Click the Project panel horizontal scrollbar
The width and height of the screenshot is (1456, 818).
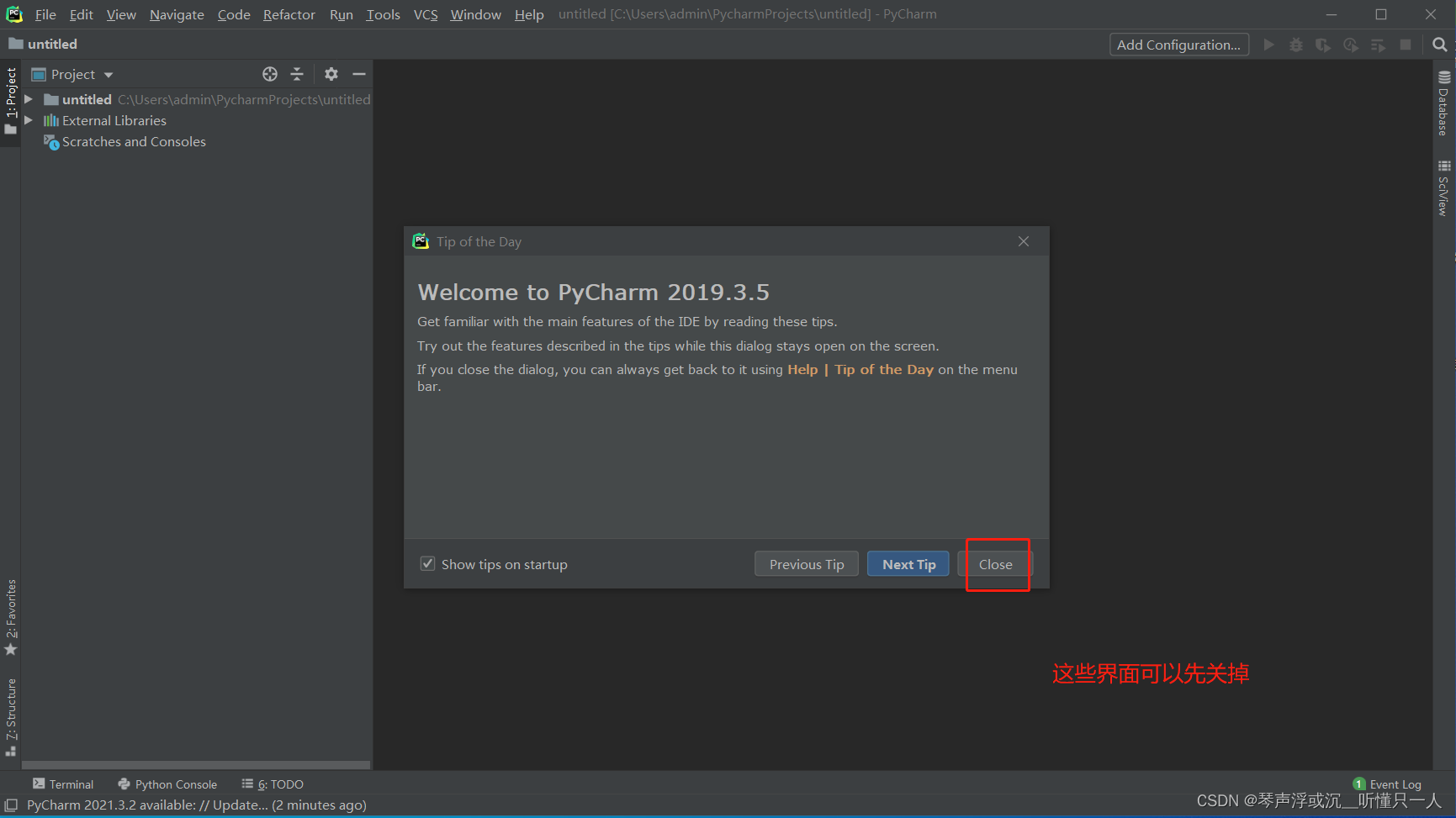point(196,765)
